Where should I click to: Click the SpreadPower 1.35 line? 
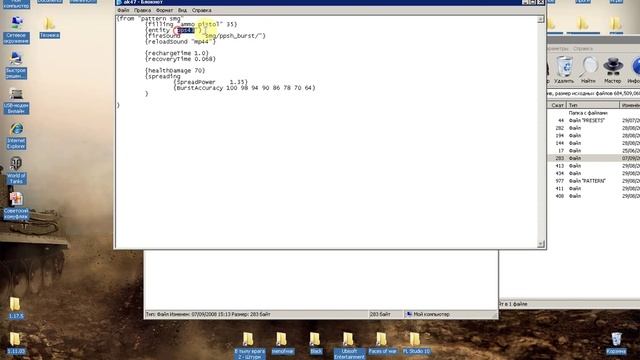pyautogui.click(x=211, y=82)
